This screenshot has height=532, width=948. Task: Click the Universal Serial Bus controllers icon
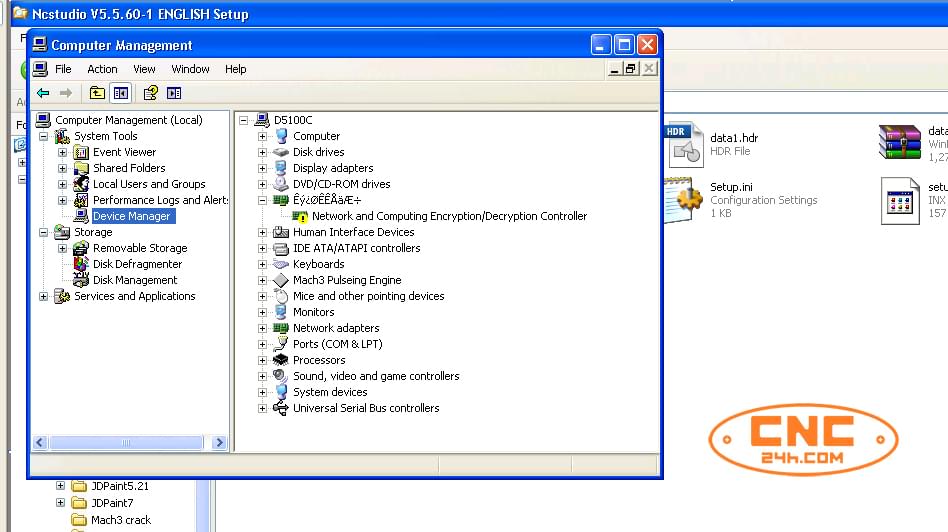pos(281,408)
